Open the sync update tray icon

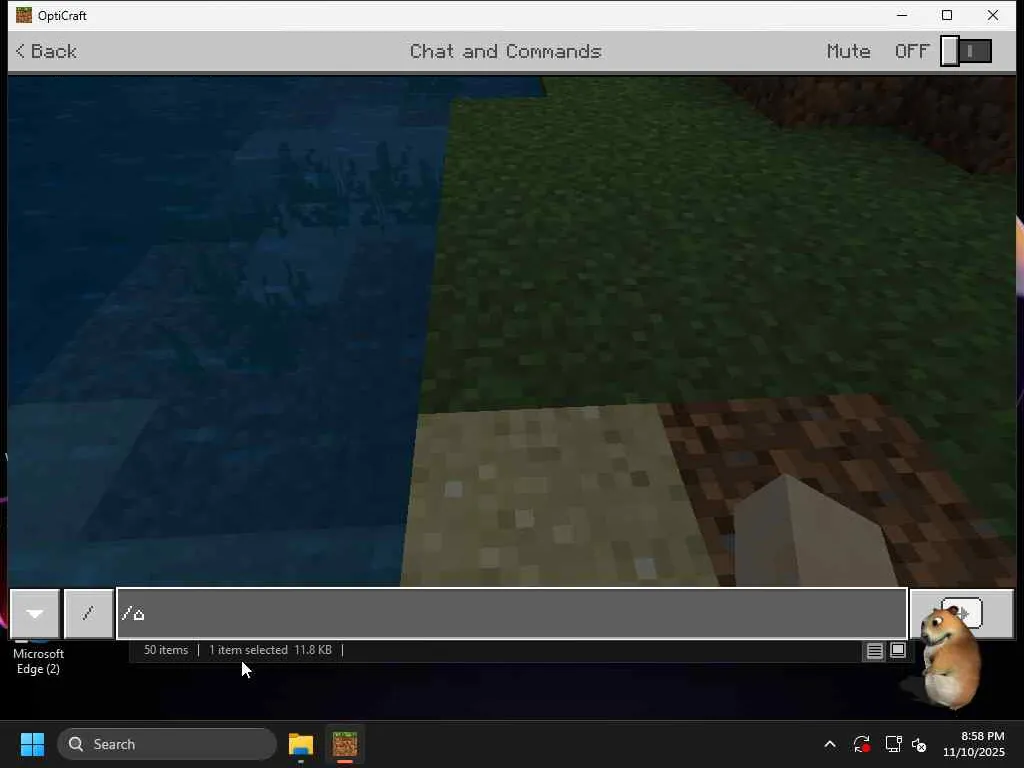[x=862, y=744]
